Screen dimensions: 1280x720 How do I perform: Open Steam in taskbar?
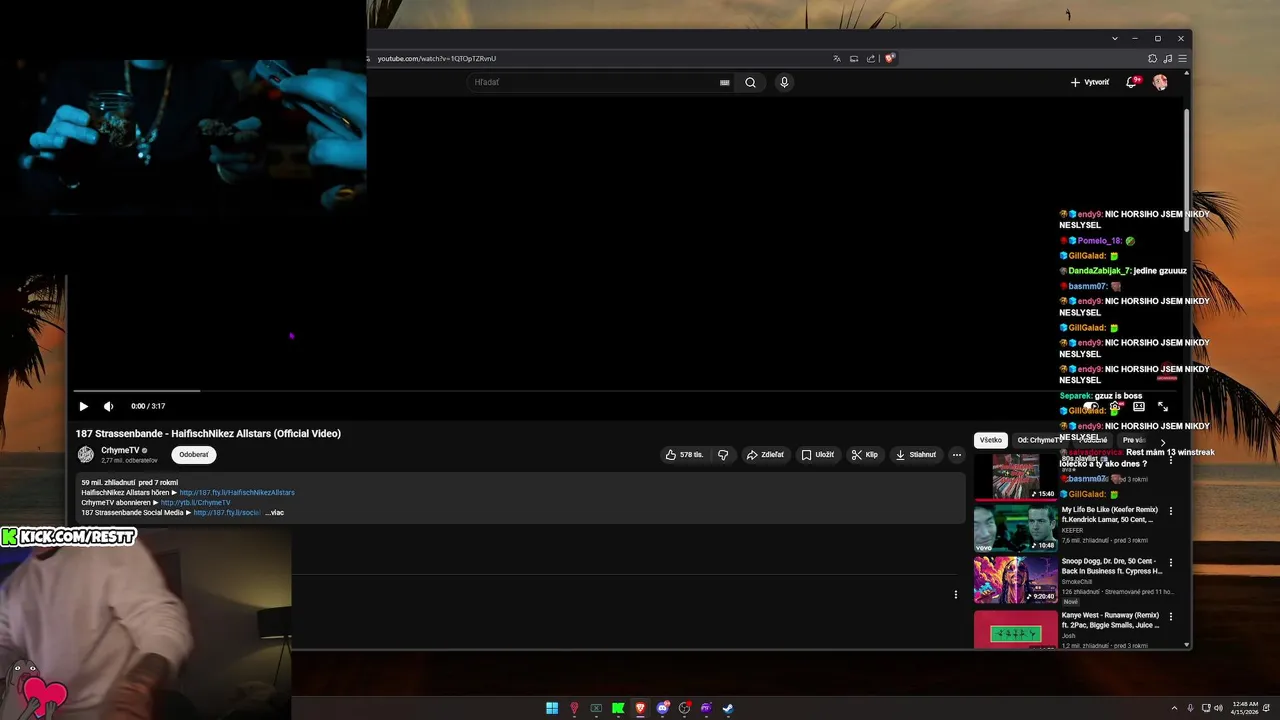click(728, 708)
